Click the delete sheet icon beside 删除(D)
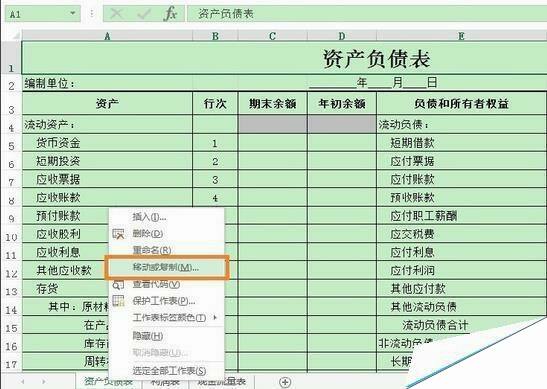 click(x=118, y=234)
